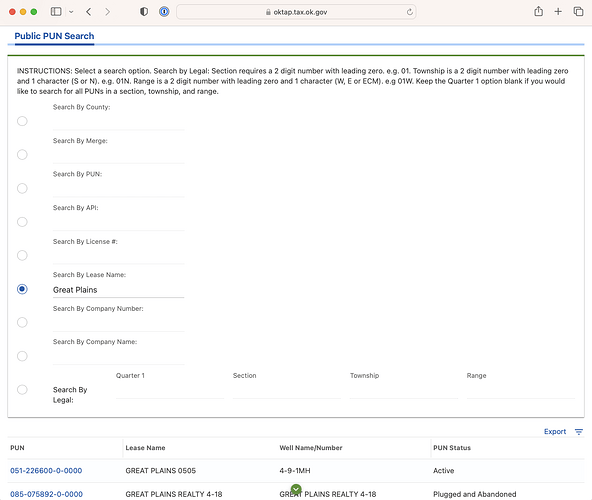Open the table filter icon beside Export
Viewport: 592px width, 500px height.
[x=579, y=432]
